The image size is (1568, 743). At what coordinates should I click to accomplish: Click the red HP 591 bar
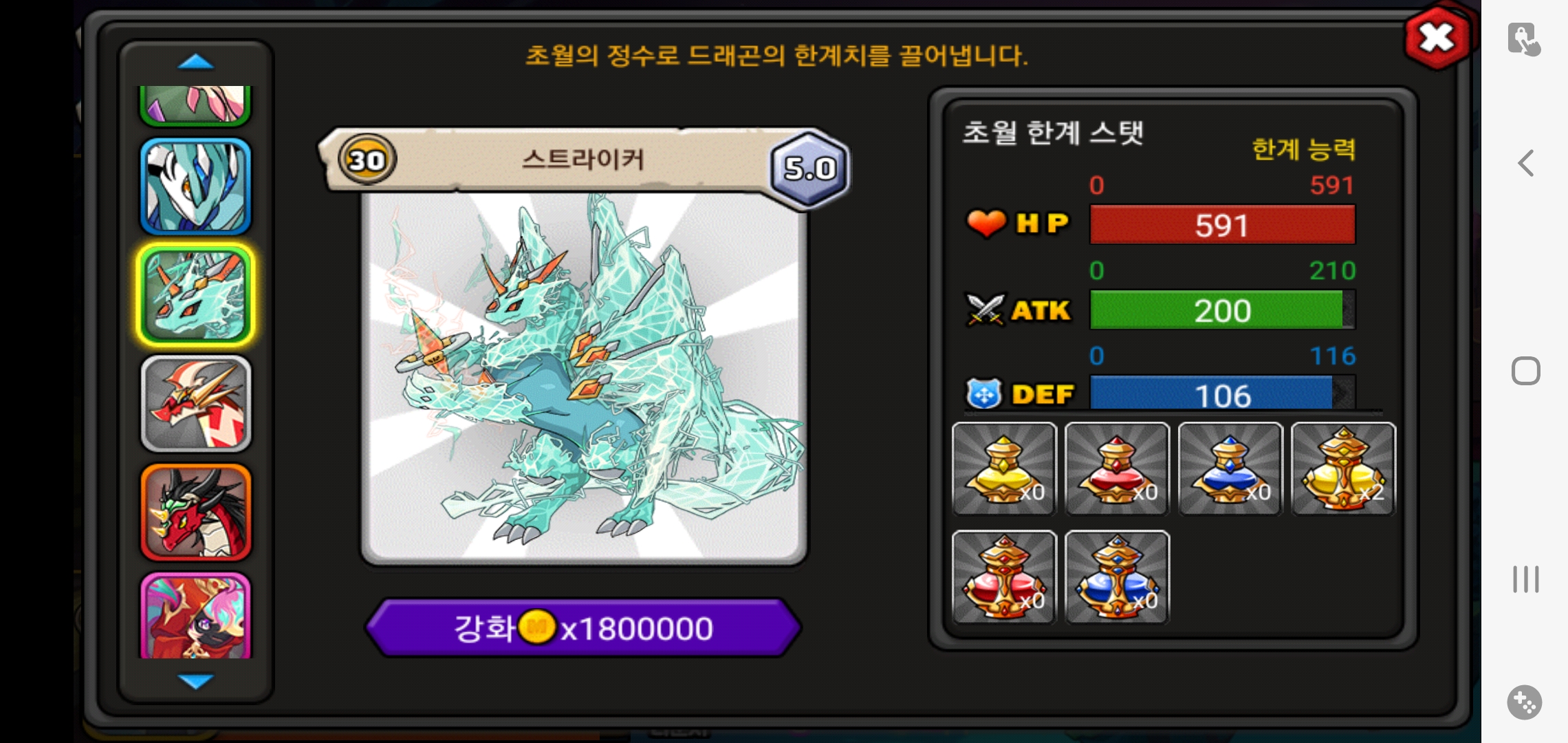click(1223, 225)
